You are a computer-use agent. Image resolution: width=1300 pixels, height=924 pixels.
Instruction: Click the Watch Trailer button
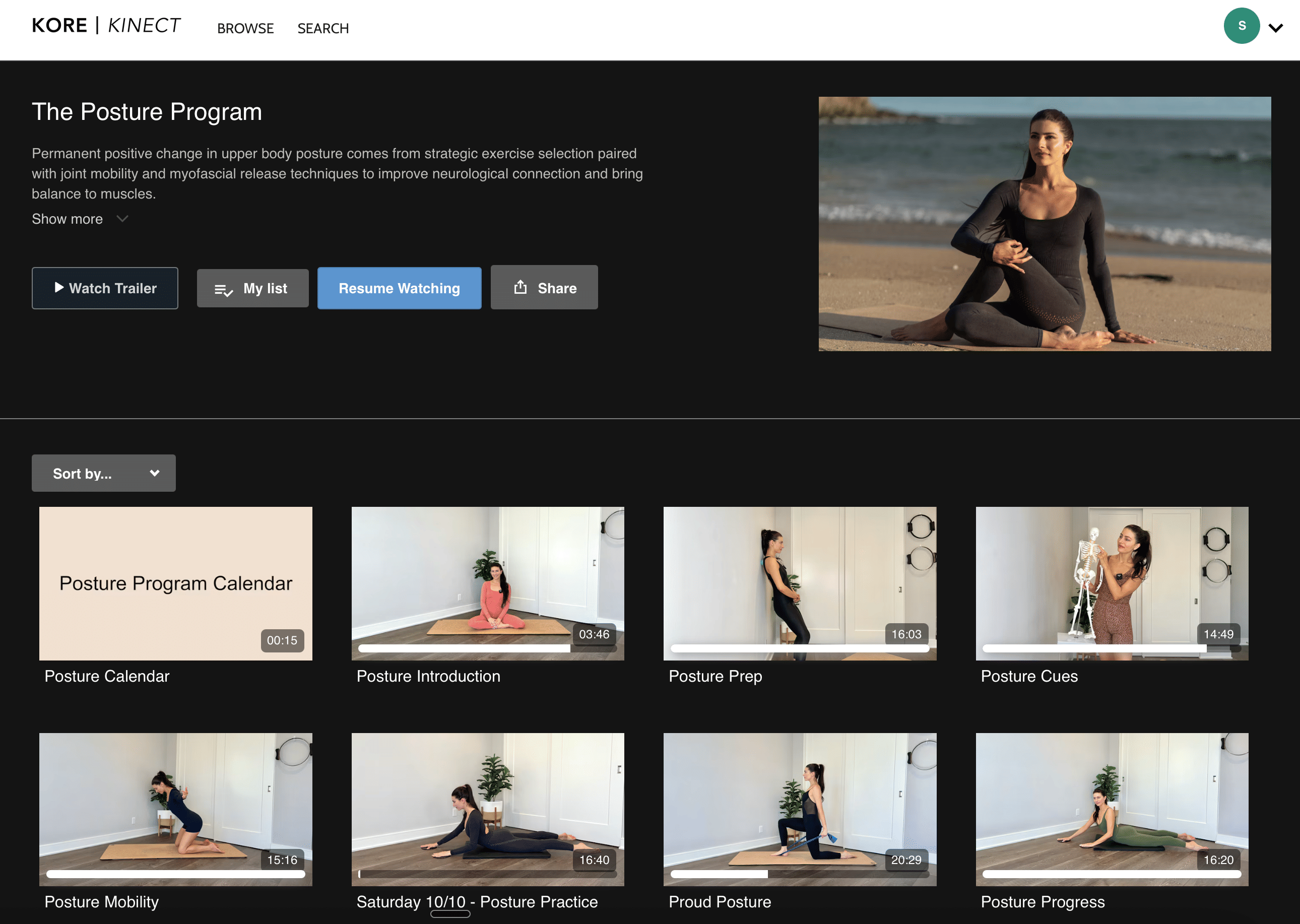[105, 288]
